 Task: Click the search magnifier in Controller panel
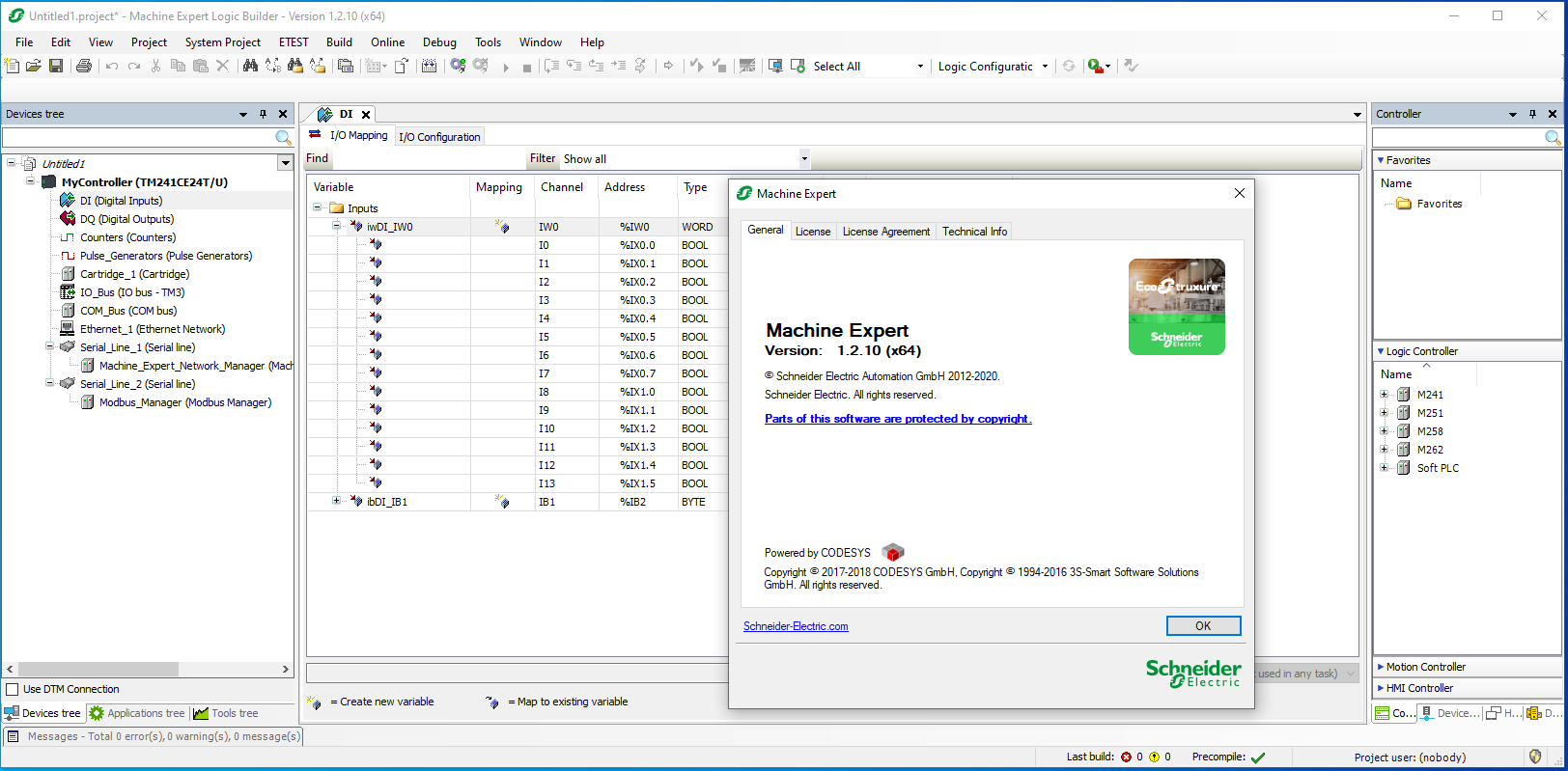coord(1553,138)
